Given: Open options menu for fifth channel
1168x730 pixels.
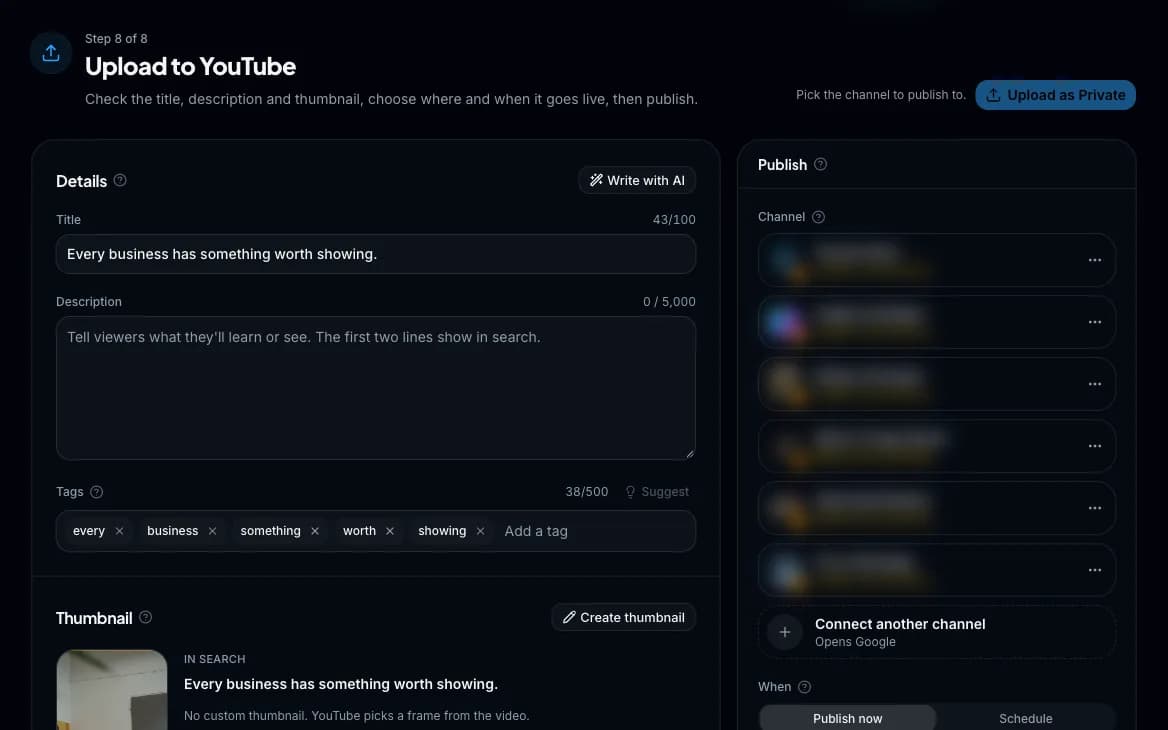Looking at the screenshot, I should coord(1094,507).
